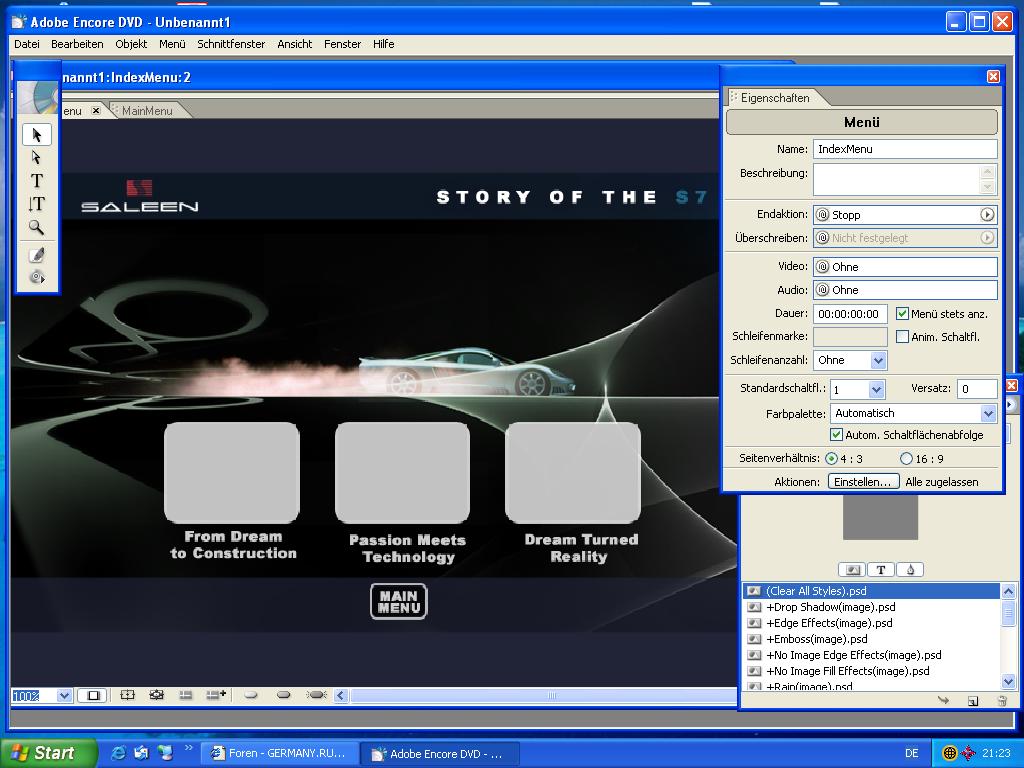Close the IndexMenu tab with x
This screenshot has height=768, width=1024.
pos(96,110)
